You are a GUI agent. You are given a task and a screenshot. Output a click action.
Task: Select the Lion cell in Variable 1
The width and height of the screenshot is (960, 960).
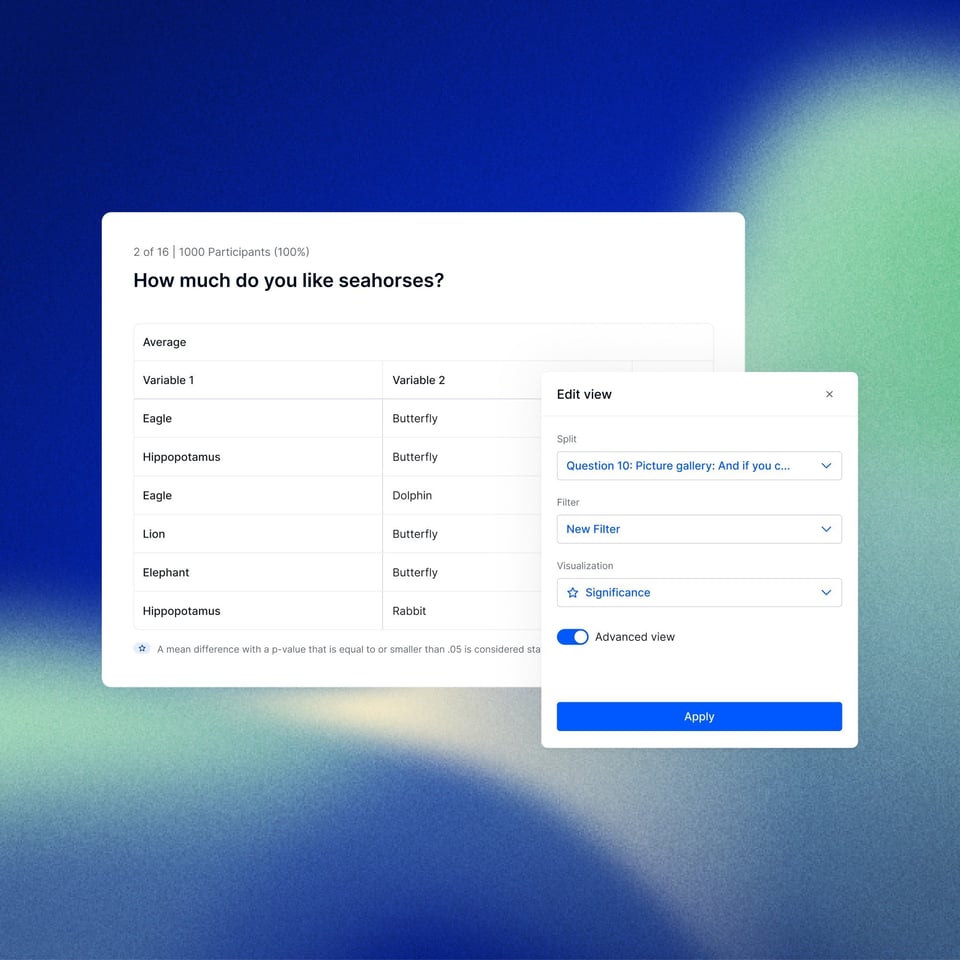coord(154,534)
